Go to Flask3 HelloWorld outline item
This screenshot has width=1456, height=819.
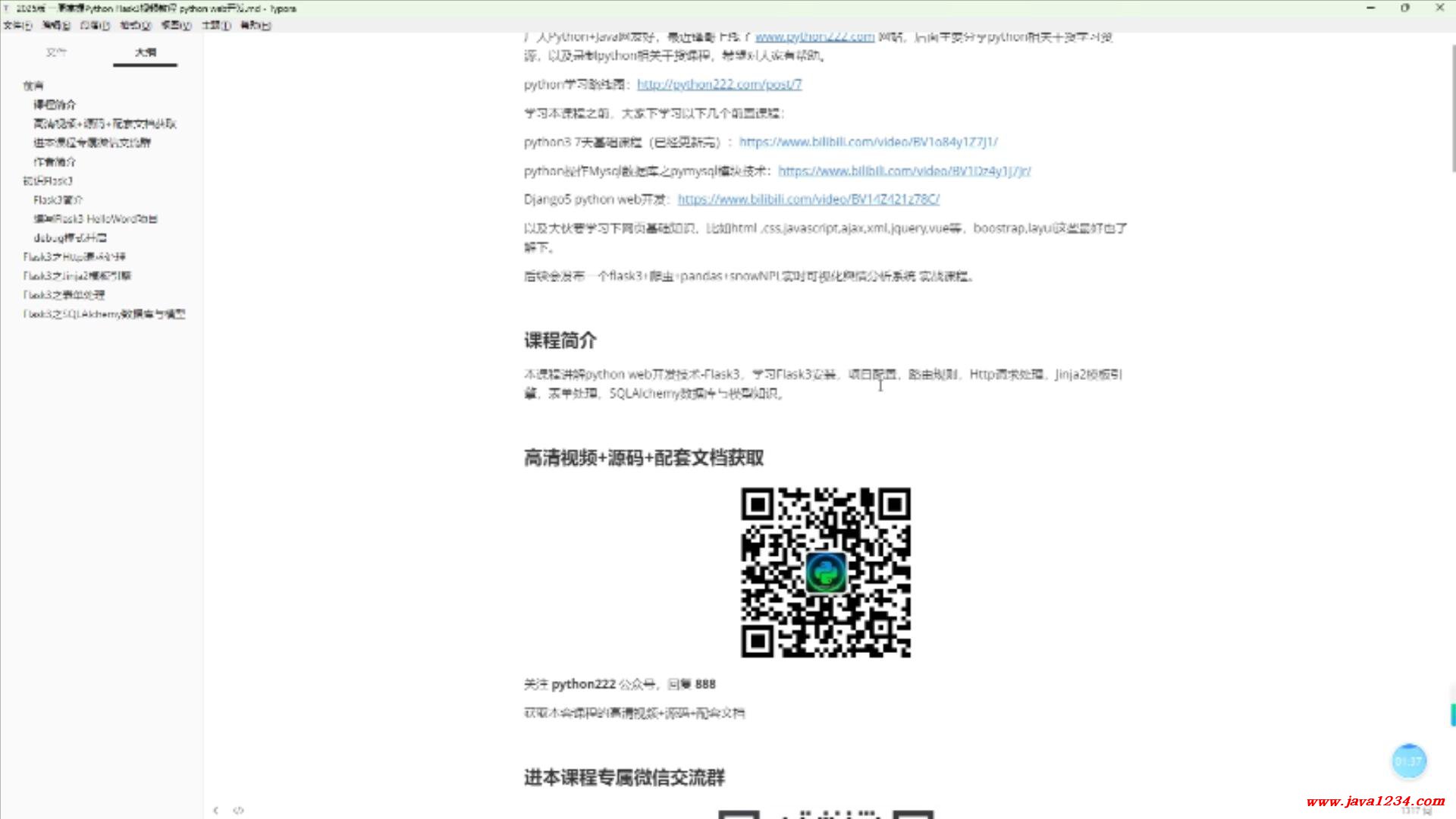click(x=96, y=218)
